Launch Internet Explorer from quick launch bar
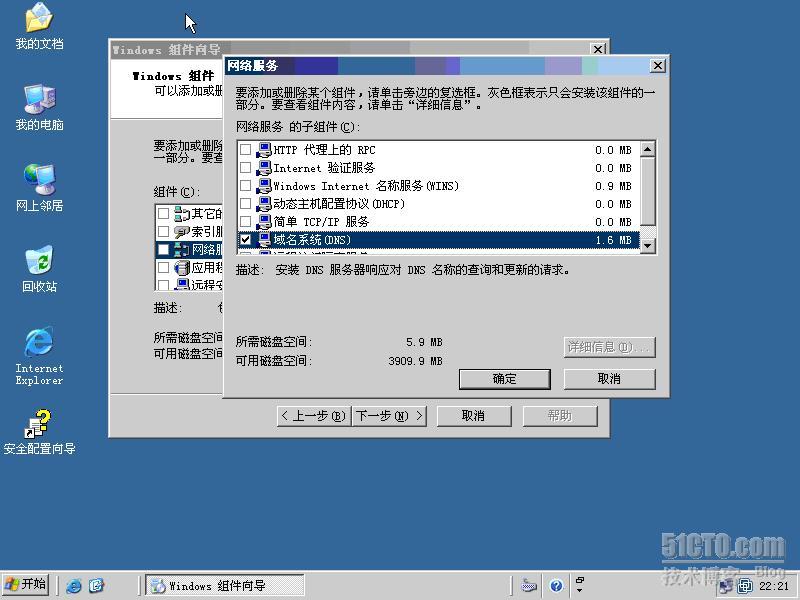The height and width of the screenshot is (600, 800). [73, 585]
